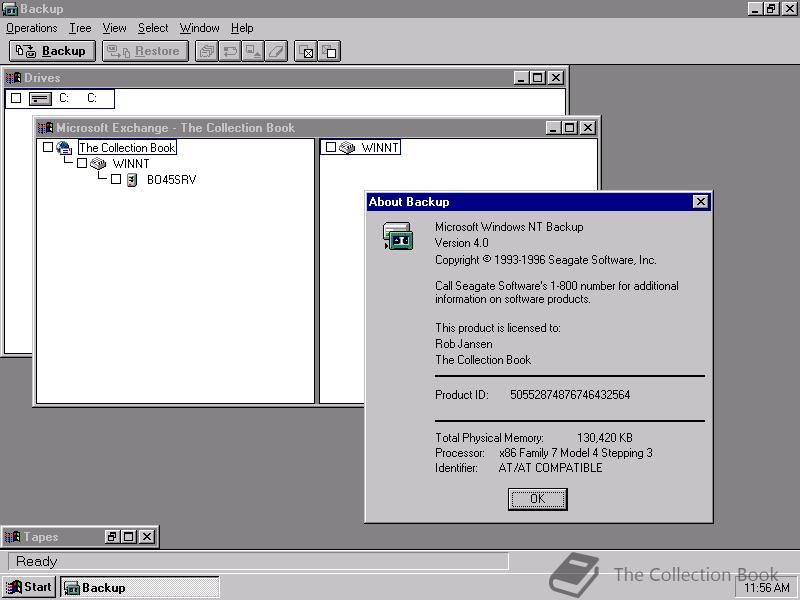This screenshot has width=800, height=600.
Task: Click the Product ID number
Action: click(x=570, y=395)
